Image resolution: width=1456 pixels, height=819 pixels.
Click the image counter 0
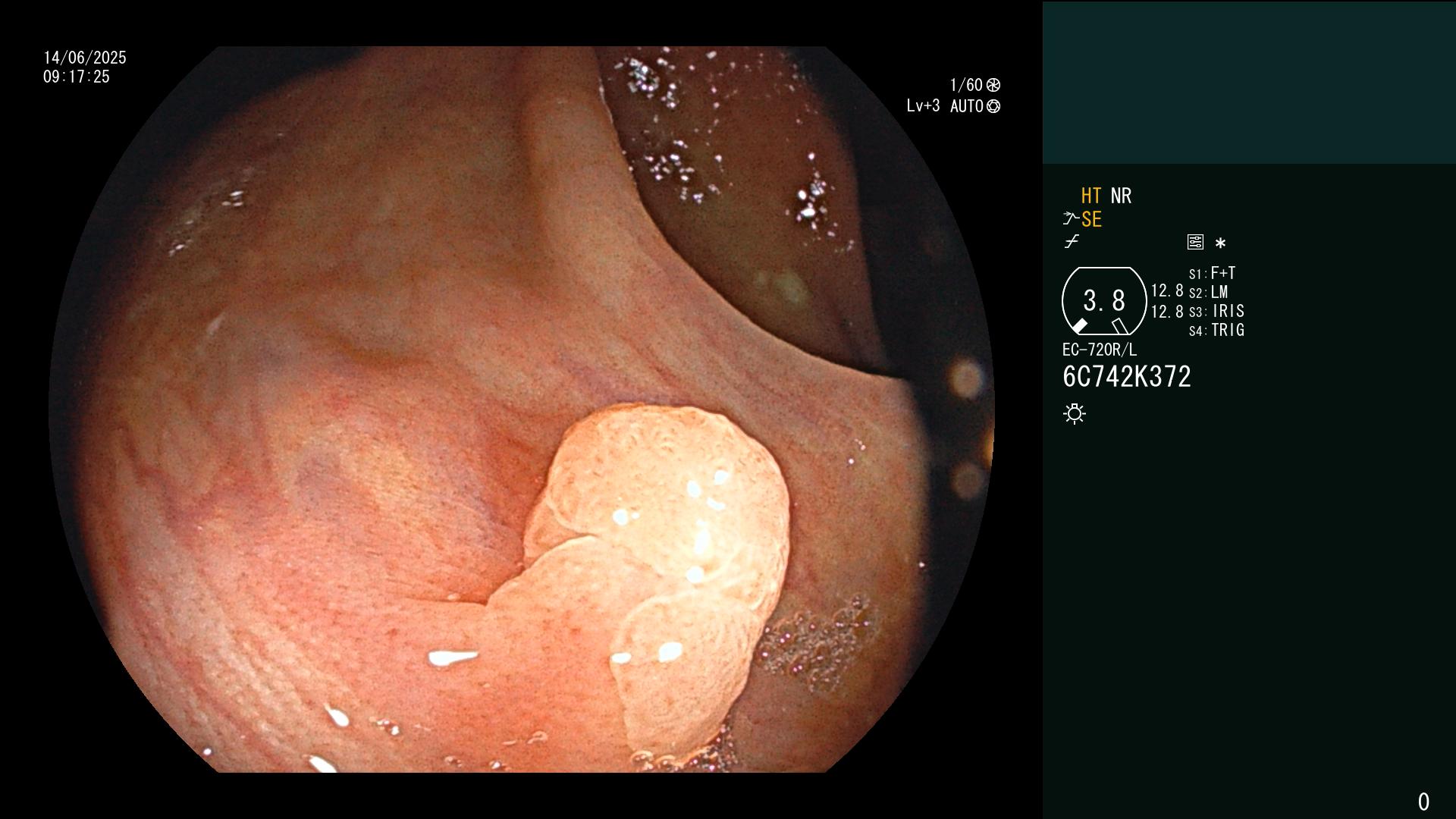(x=1423, y=802)
